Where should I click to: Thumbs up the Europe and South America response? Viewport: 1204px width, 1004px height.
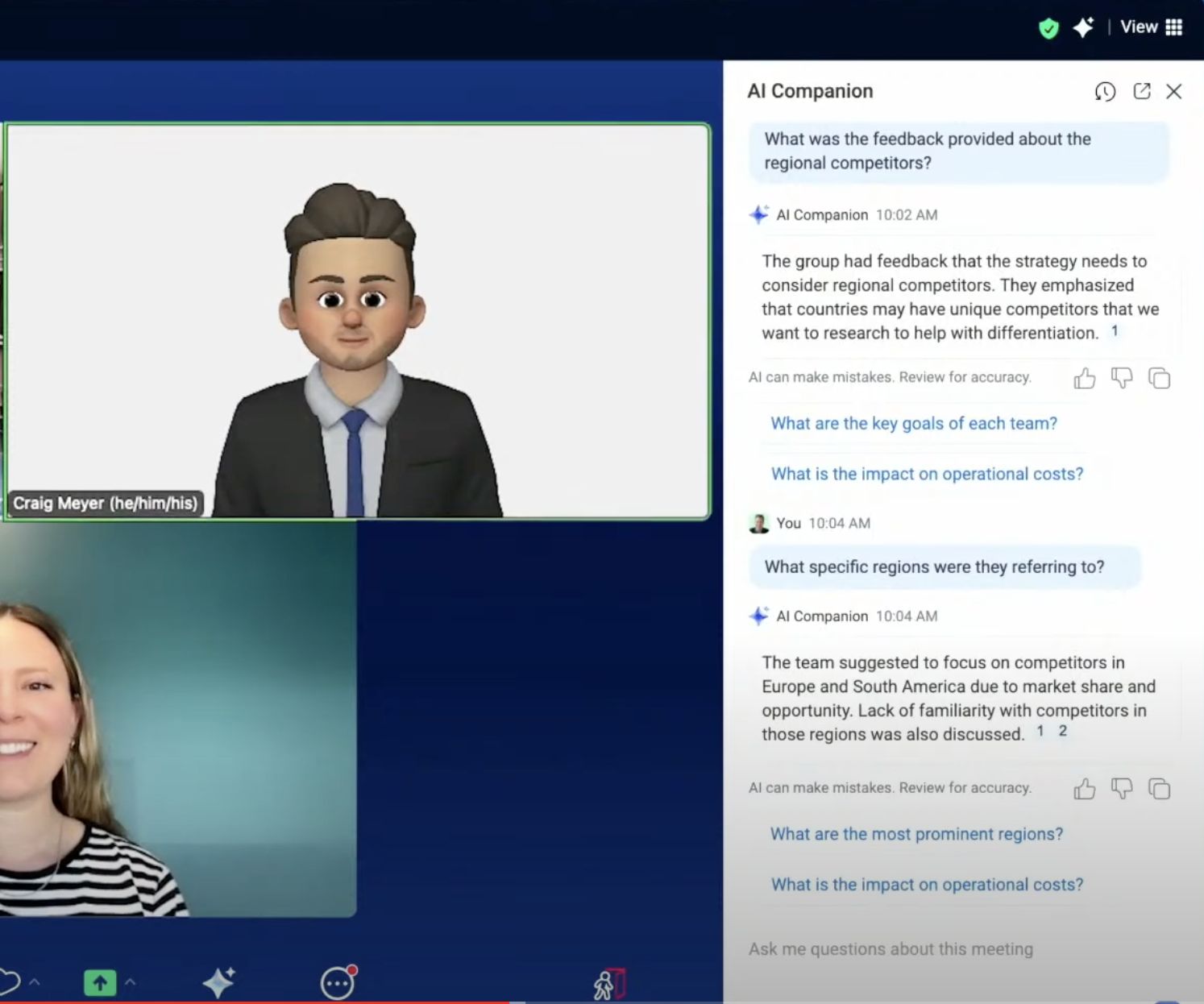click(x=1085, y=789)
